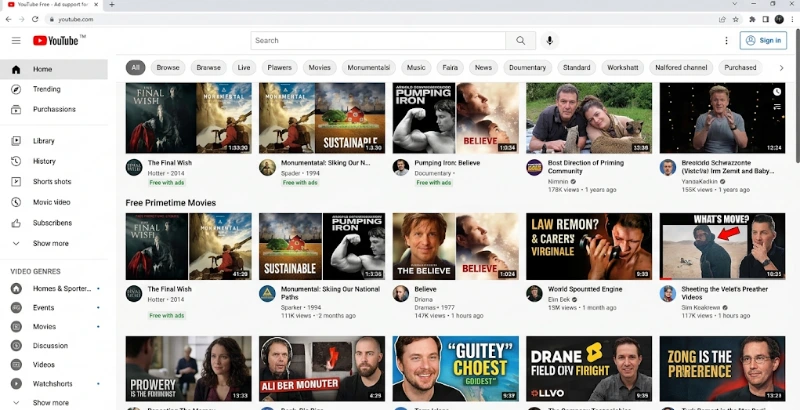Open the Watchshorts genre

[54, 383]
